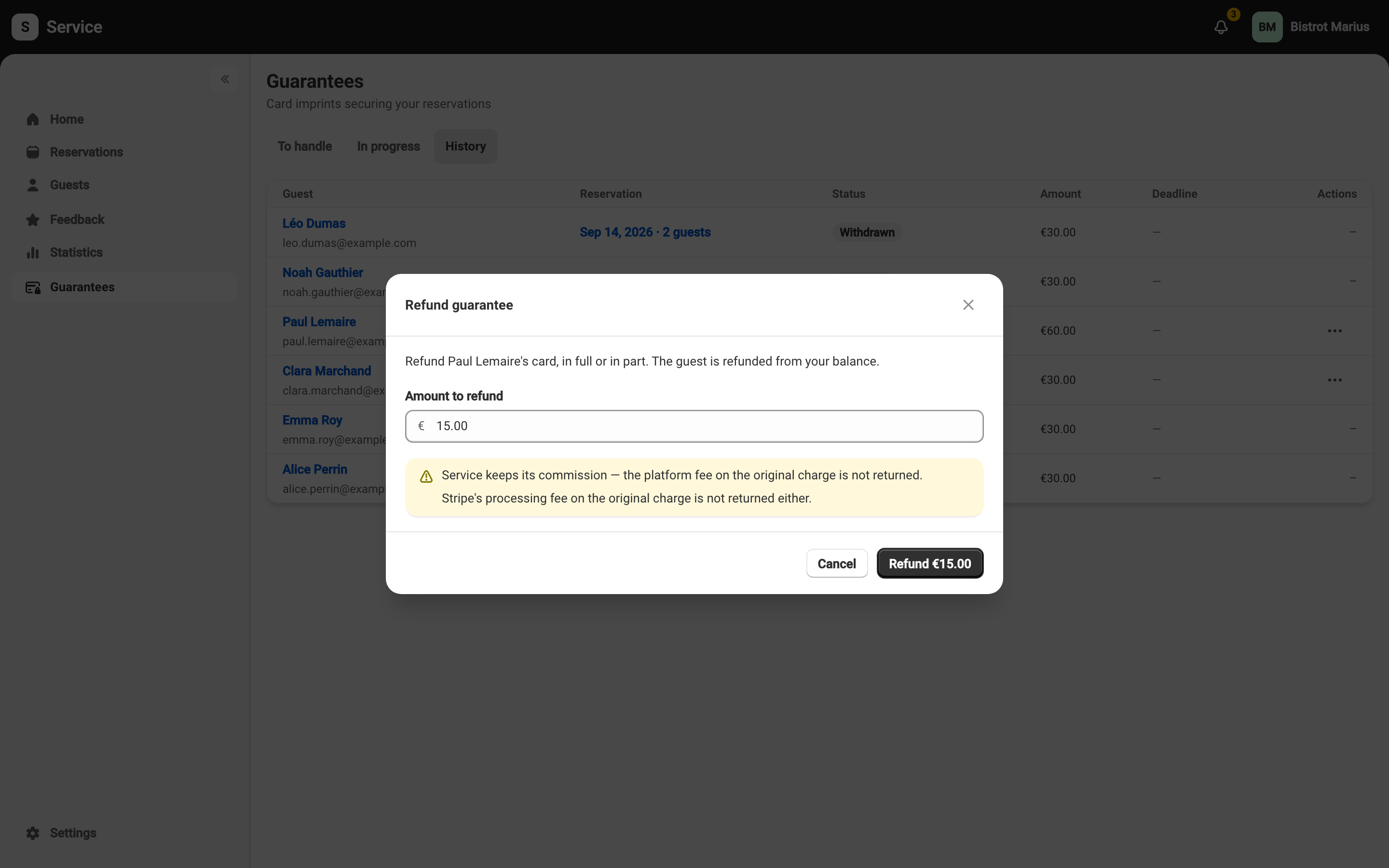This screenshot has width=1389, height=868.
Task: Click the €60.00 amount cell
Action: tap(1058, 331)
